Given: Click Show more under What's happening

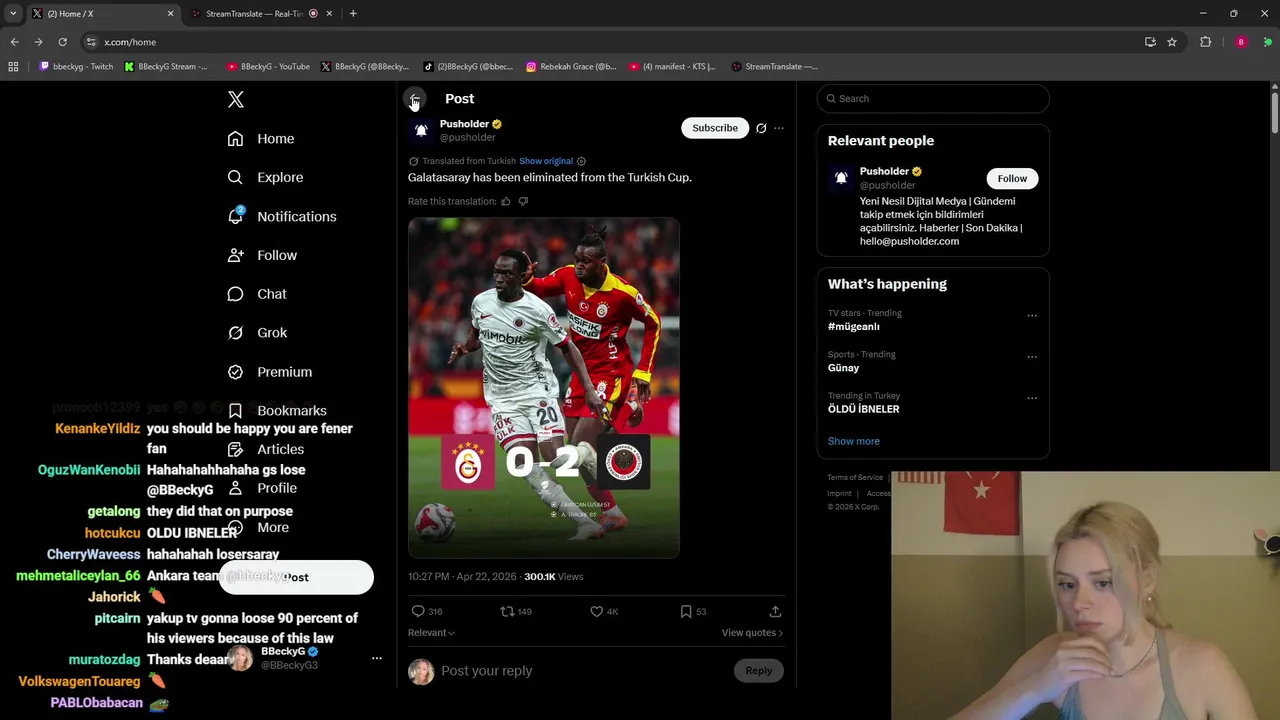Looking at the screenshot, I should 854,441.
